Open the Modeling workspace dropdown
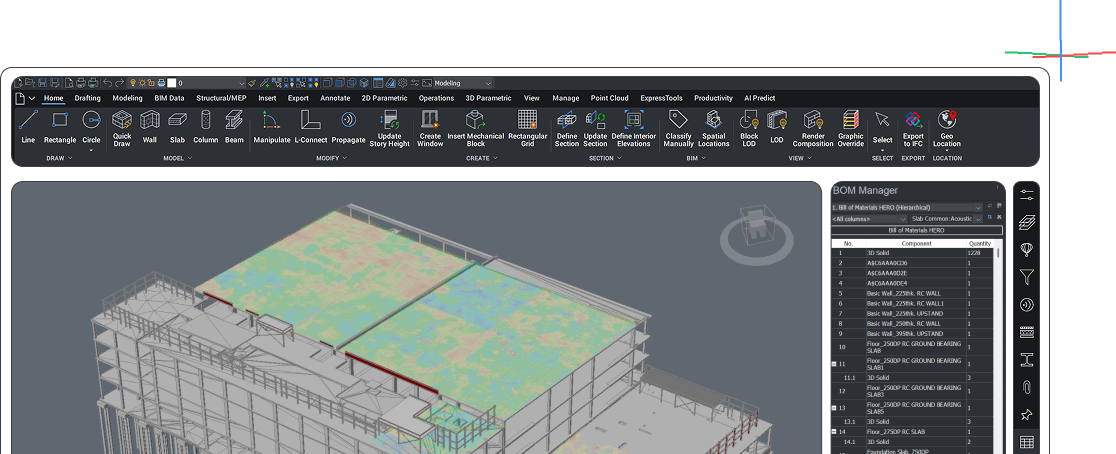This screenshot has width=1116, height=454. click(462, 83)
